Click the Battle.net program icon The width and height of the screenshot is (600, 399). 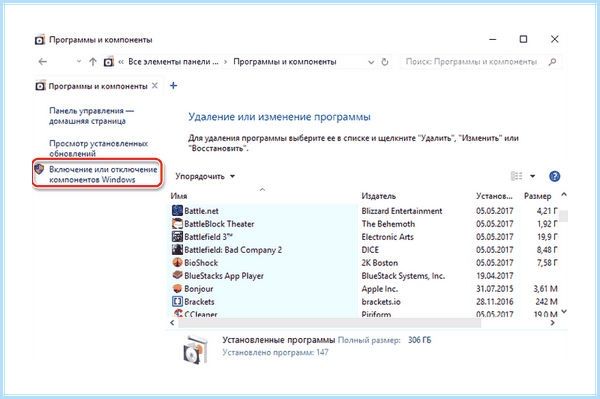click(x=177, y=211)
